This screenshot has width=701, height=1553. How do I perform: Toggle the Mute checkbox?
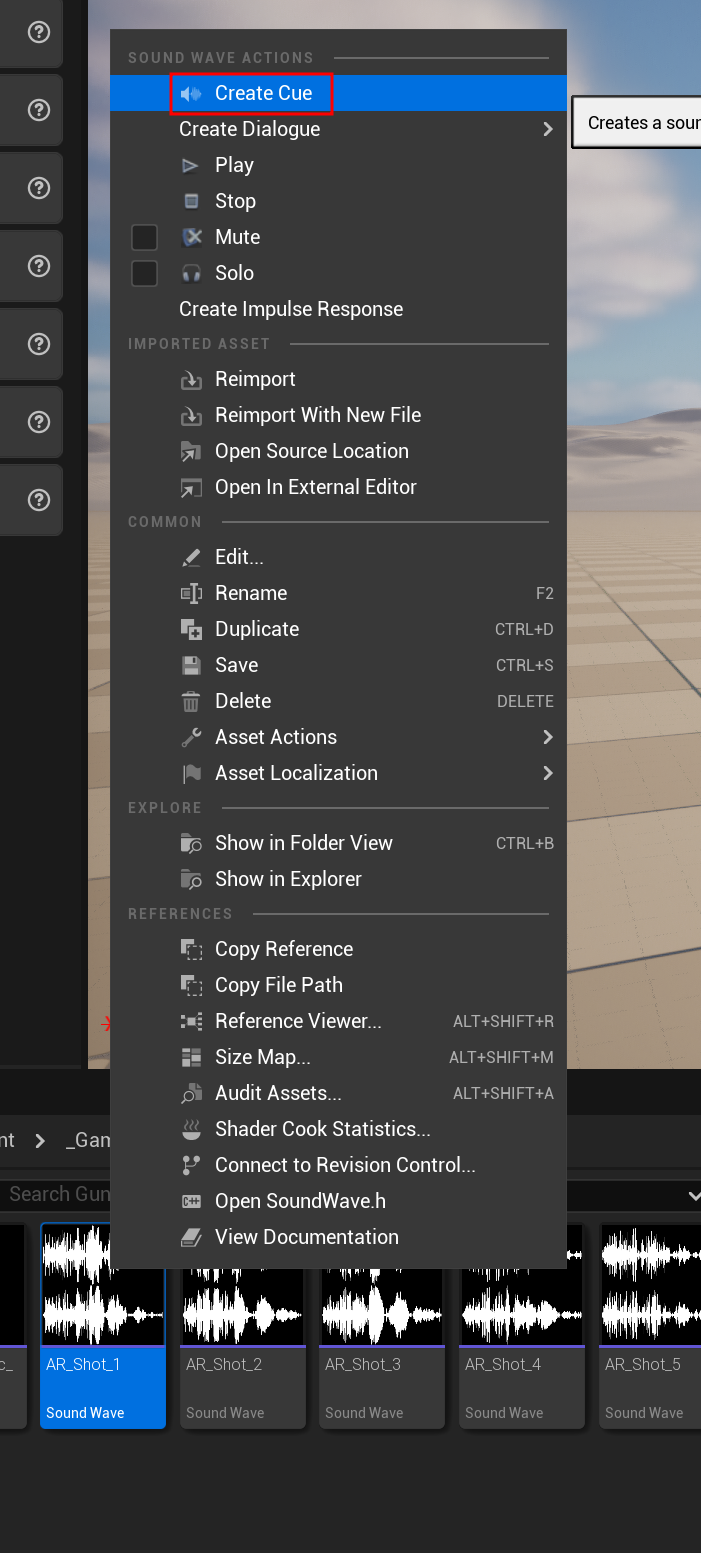(145, 238)
